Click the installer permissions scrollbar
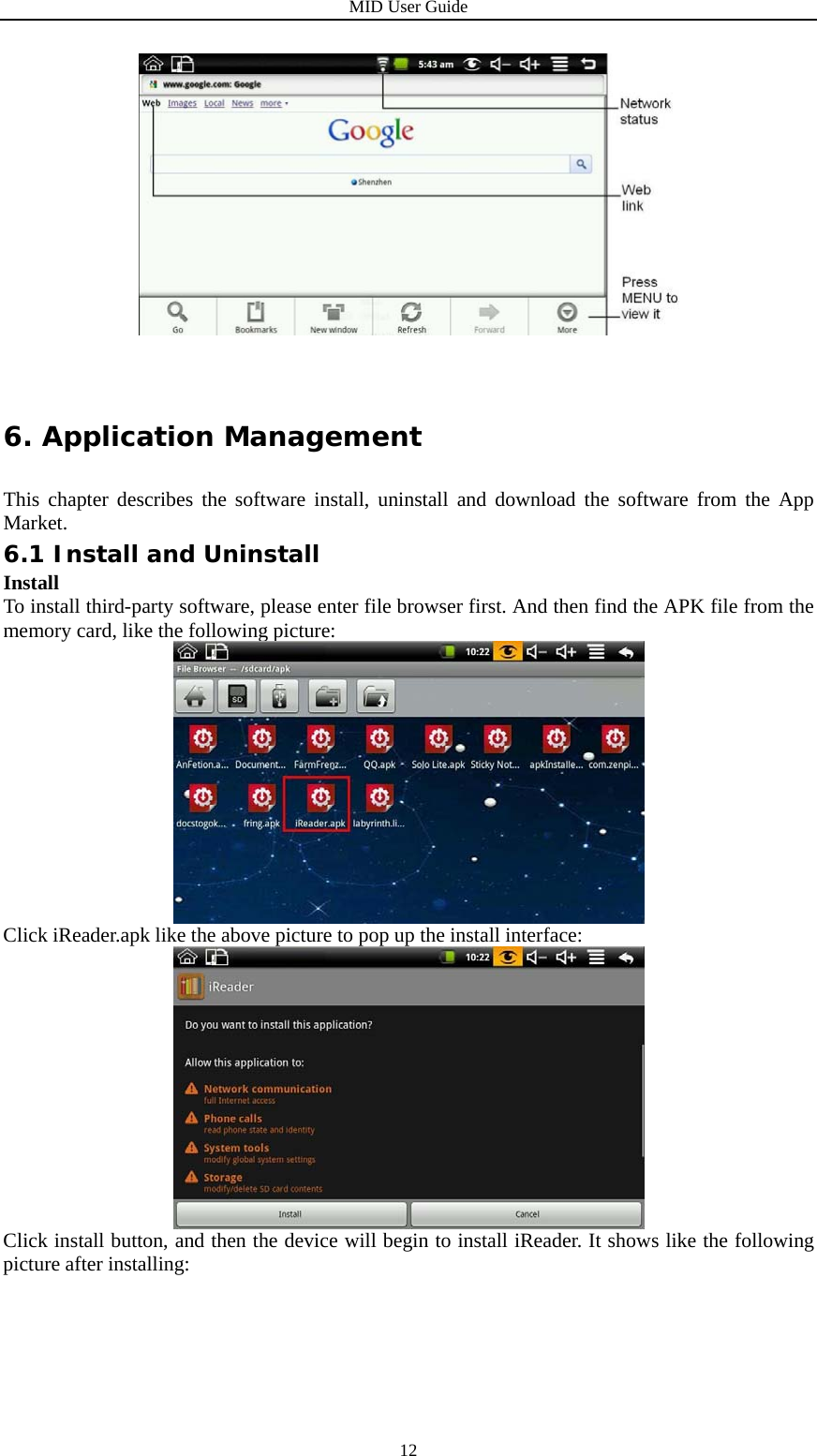 643,1101
